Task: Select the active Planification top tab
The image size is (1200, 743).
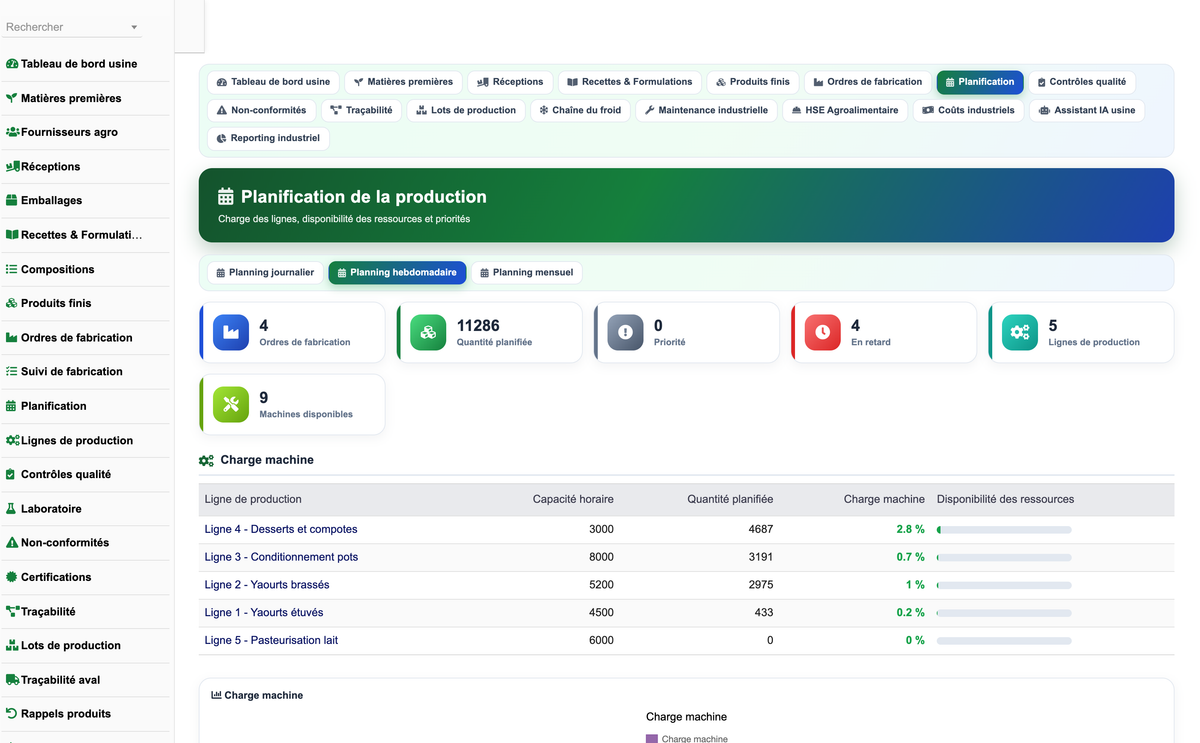Action: click(980, 82)
